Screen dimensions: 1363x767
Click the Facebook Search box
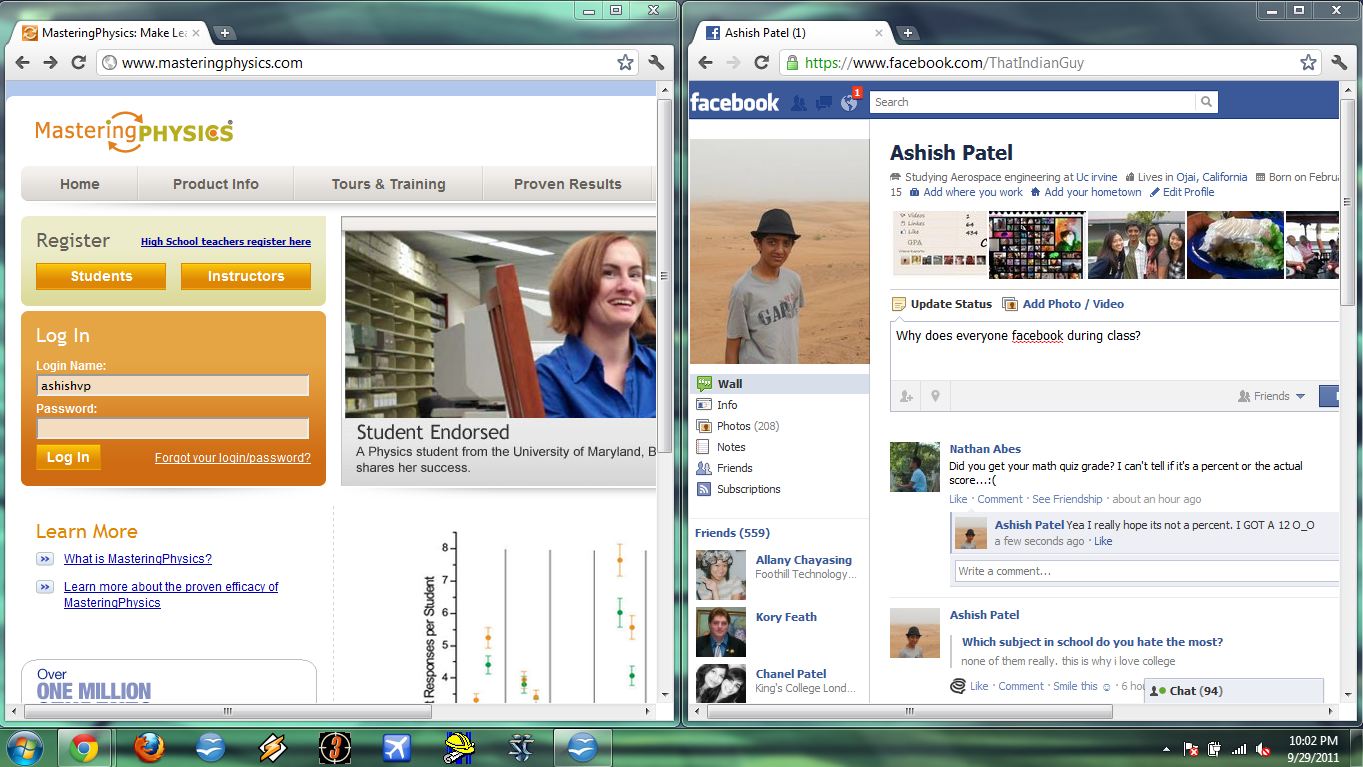[x=1033, y=102]
